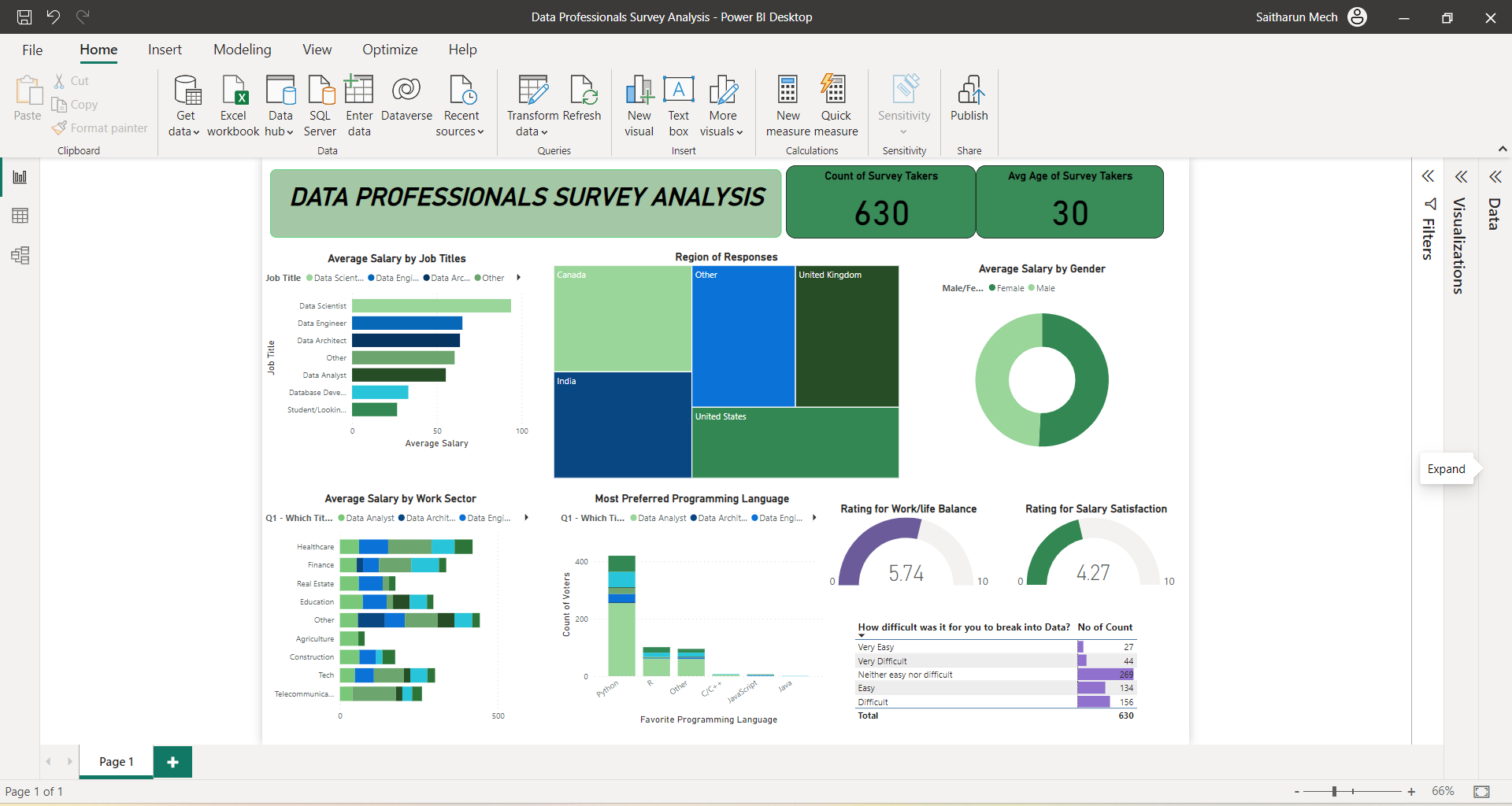Open Transform data query editor
Viewport: 1512px width, 806px height.
532,106
